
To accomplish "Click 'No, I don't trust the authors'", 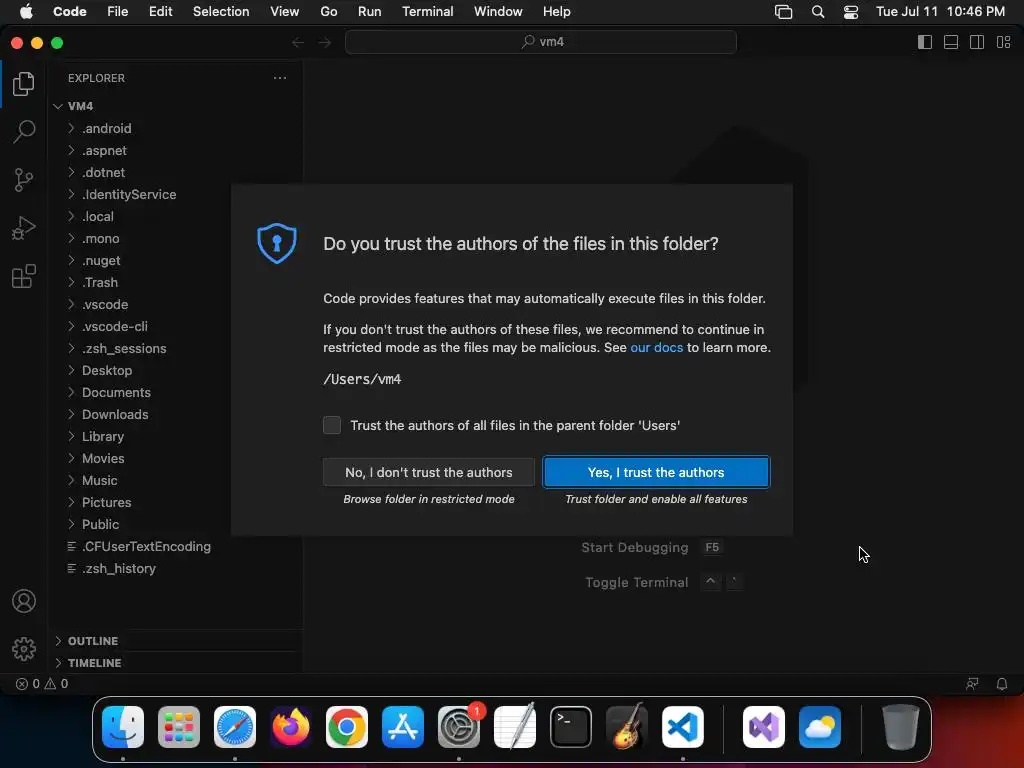I will pos(428,472).
